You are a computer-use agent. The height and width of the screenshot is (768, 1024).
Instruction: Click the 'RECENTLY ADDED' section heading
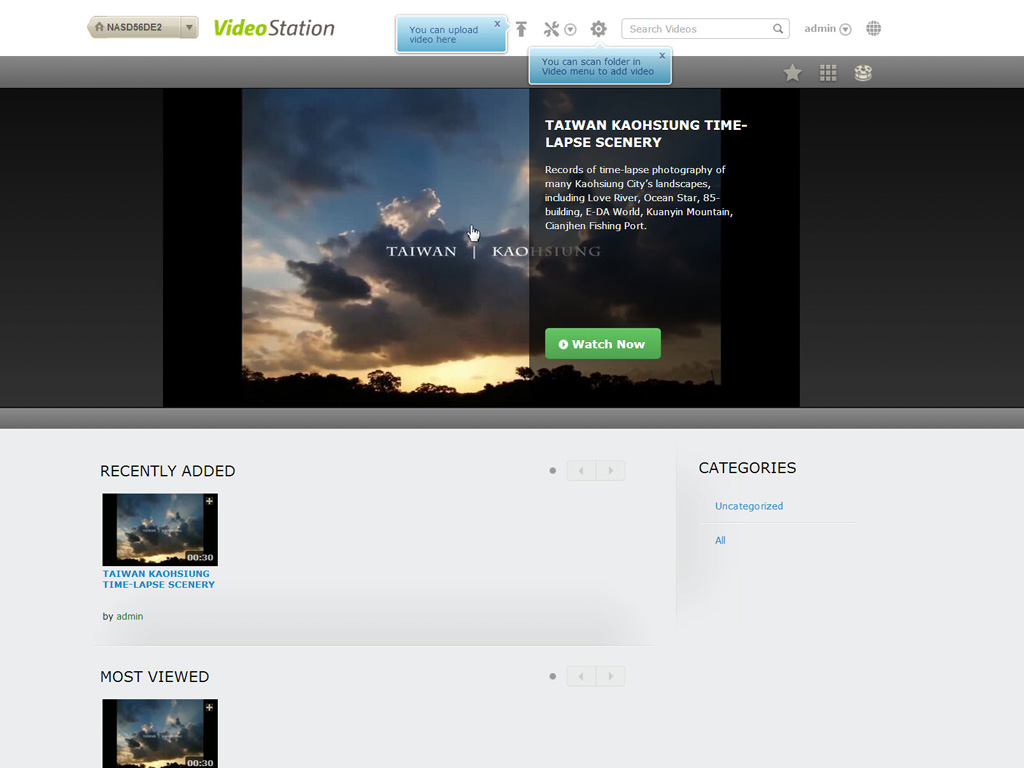pos(167,471)
